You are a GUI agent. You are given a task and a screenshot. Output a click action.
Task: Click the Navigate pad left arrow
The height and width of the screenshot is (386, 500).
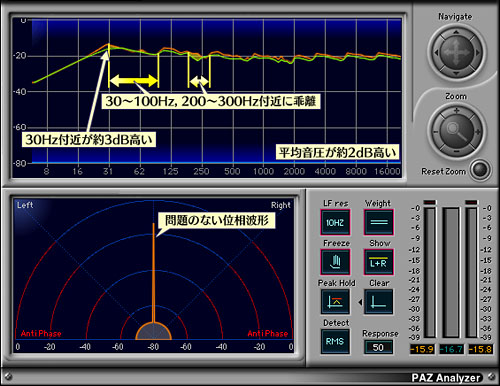tap(436, 53)
